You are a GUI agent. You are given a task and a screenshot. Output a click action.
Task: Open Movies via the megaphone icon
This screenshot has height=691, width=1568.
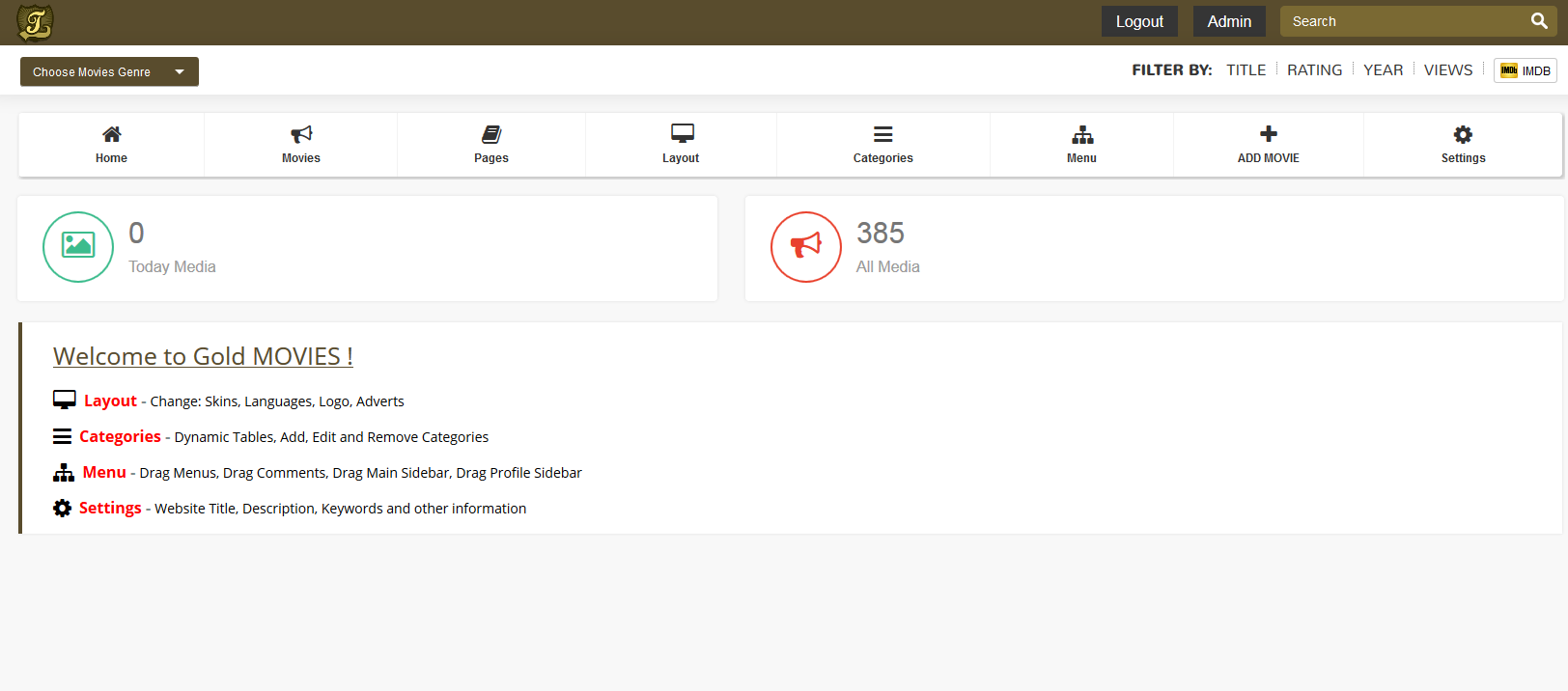coord(301,134)
